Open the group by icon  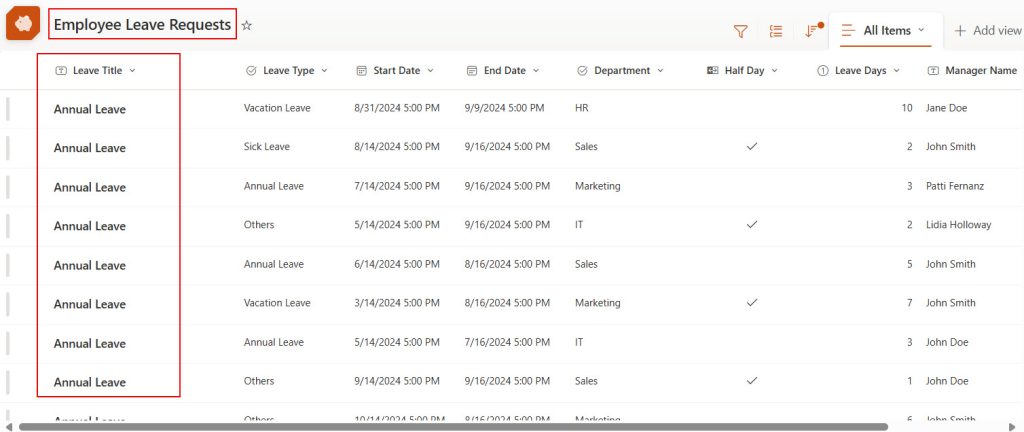coord(776,31)
